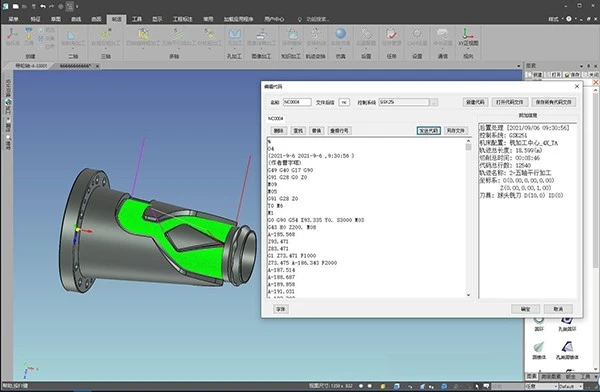Click the 替换 button above the code

tap(316, 131)
